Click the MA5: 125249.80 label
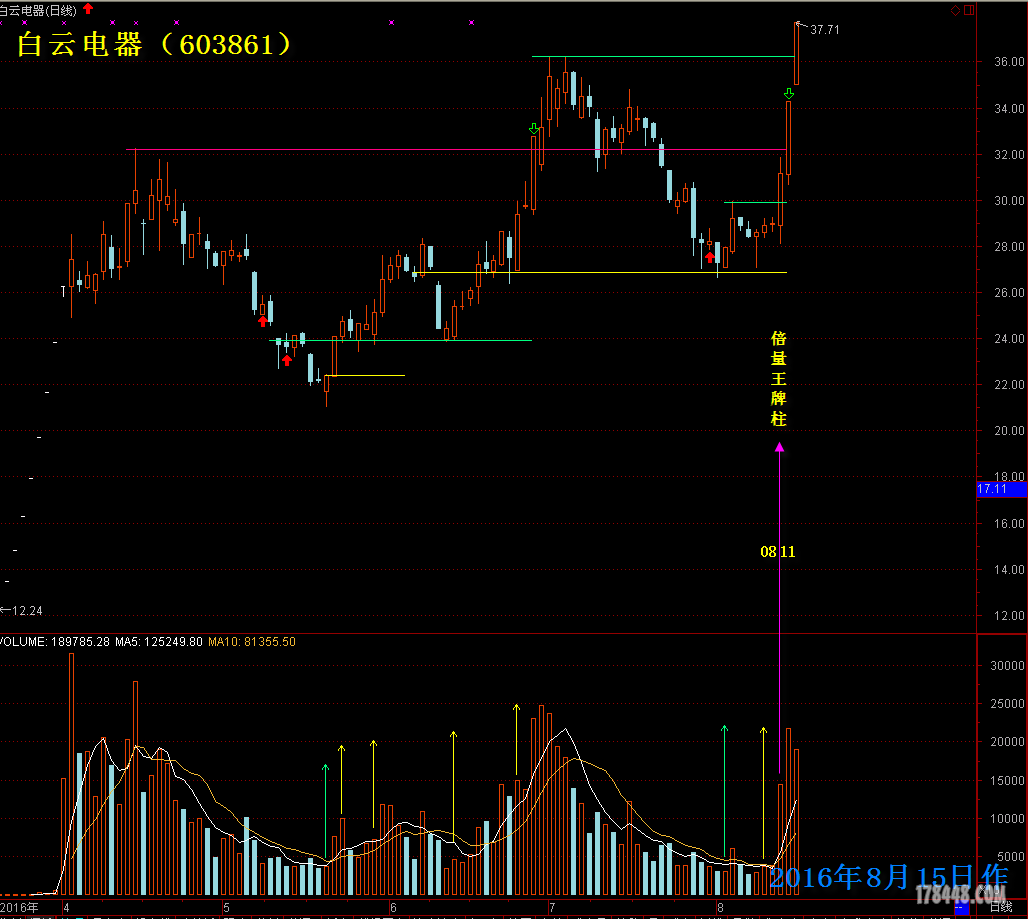1028x919 pixels. pyautogui.click(x=159, y=642)
